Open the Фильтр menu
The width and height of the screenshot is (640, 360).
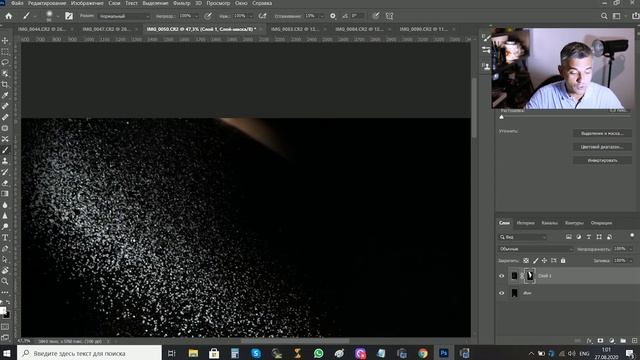click(182, 3)
